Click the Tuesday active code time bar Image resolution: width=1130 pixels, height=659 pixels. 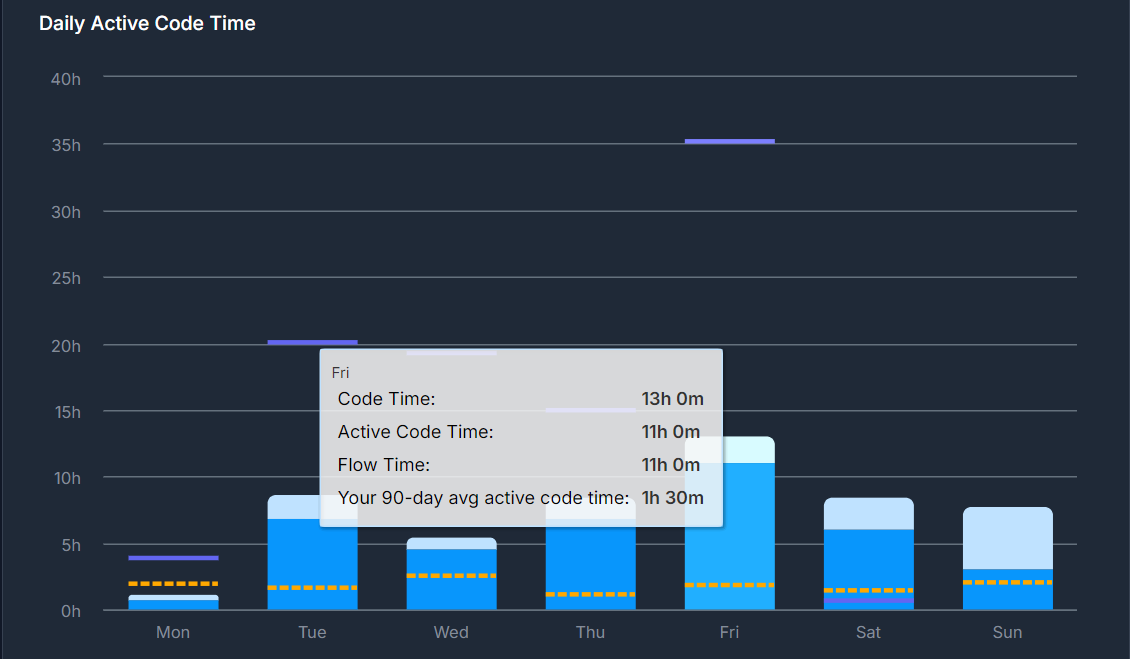click(312, 564)
